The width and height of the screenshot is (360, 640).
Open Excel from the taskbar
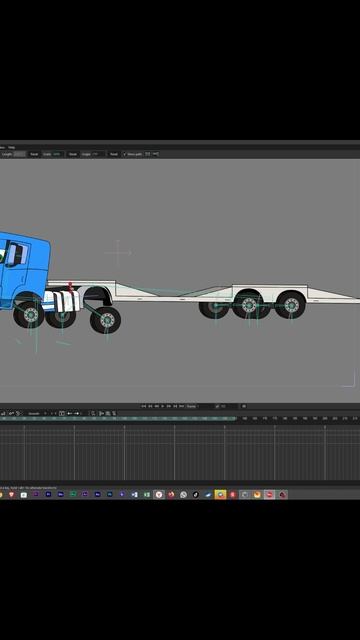[x=147, y=494]
